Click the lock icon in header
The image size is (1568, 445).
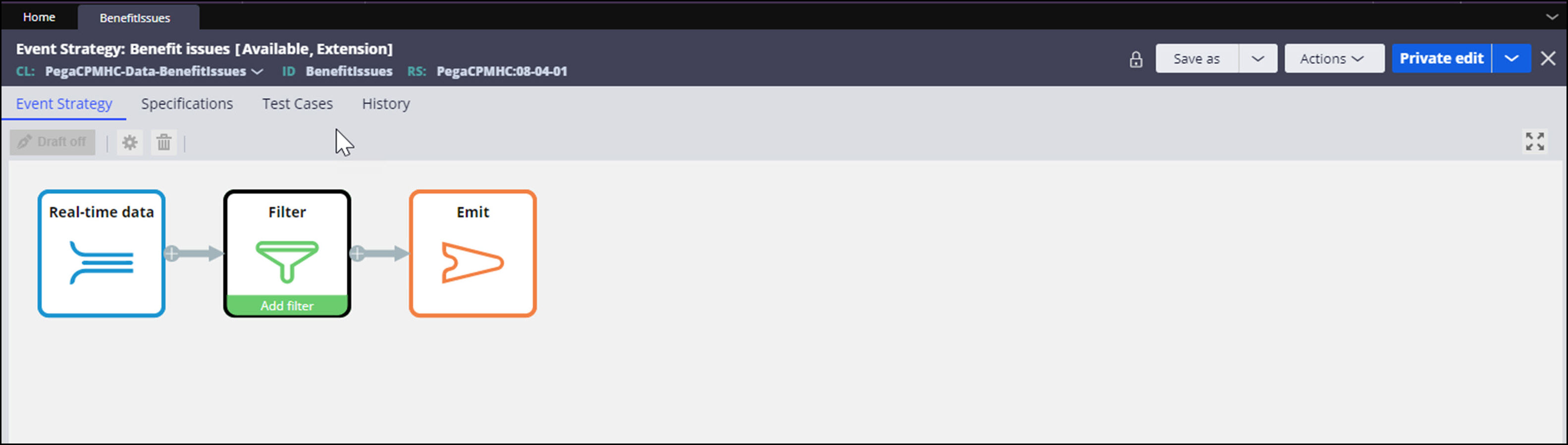[x=1135, y=59]
